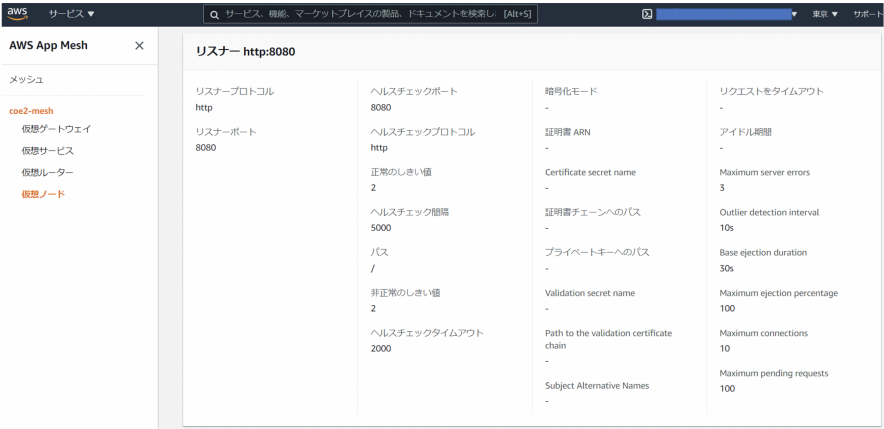The image size is (884, 429).
Task: Open the coe2-mesh mesh link
Action: (x=31, y=111)
